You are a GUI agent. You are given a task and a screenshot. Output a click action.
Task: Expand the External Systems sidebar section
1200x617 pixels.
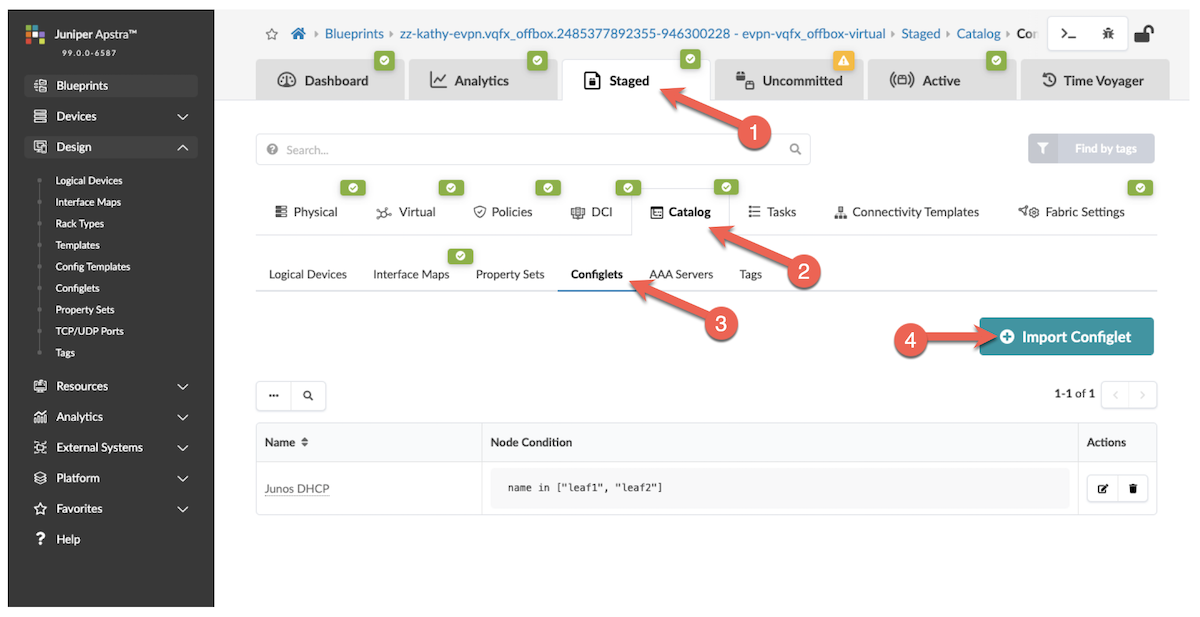pyautogui.click(x=110, y=447)
